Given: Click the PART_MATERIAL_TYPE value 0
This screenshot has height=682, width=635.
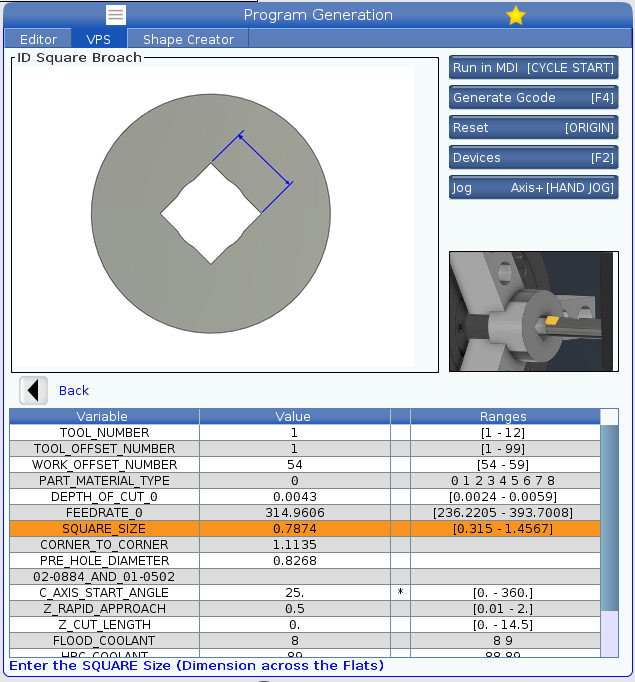Looking at the screenshot, I should click(295, 481).
